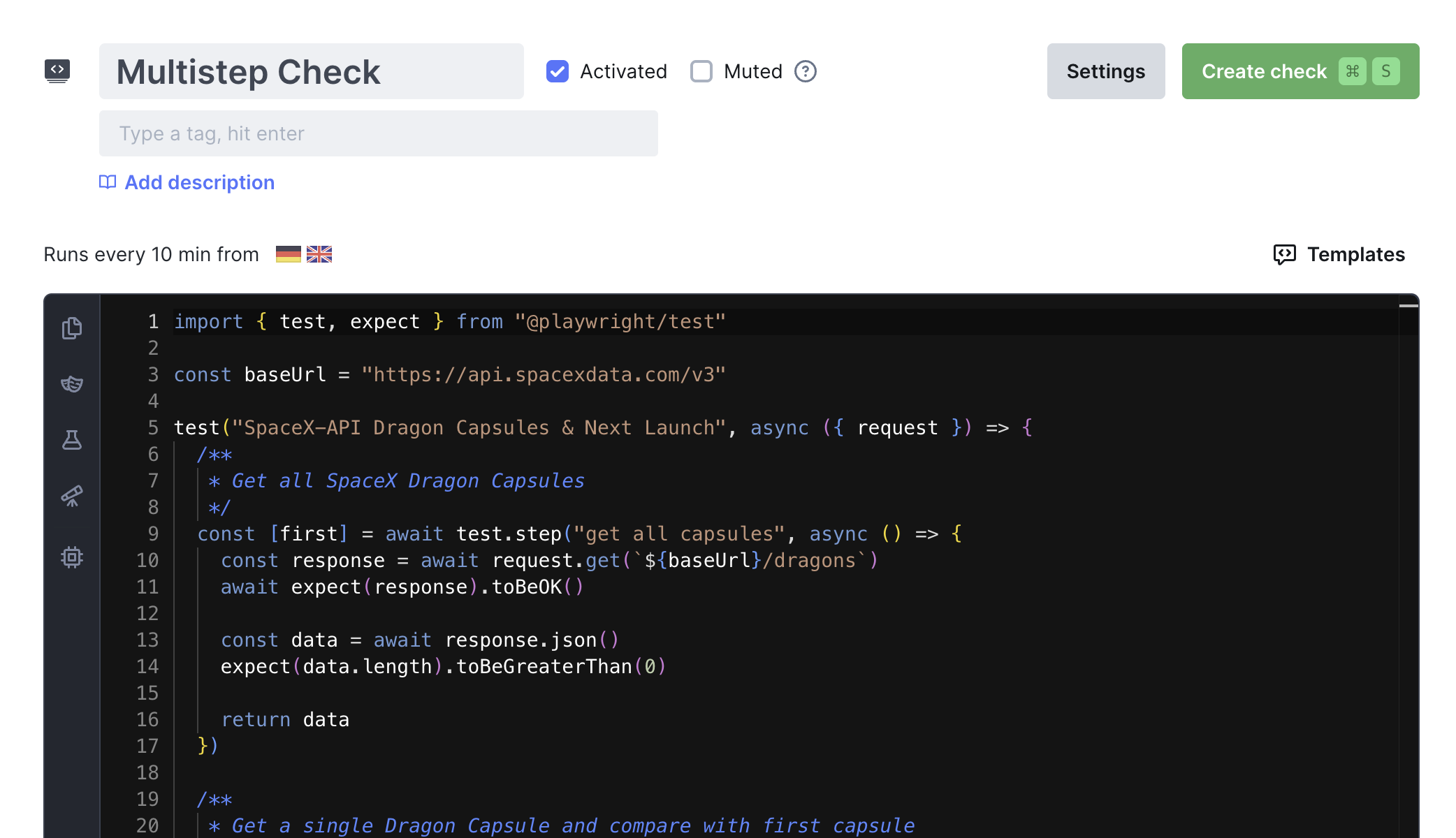Click the multistep check type icon
This screenshot has height=838, width=1456.
57,71
